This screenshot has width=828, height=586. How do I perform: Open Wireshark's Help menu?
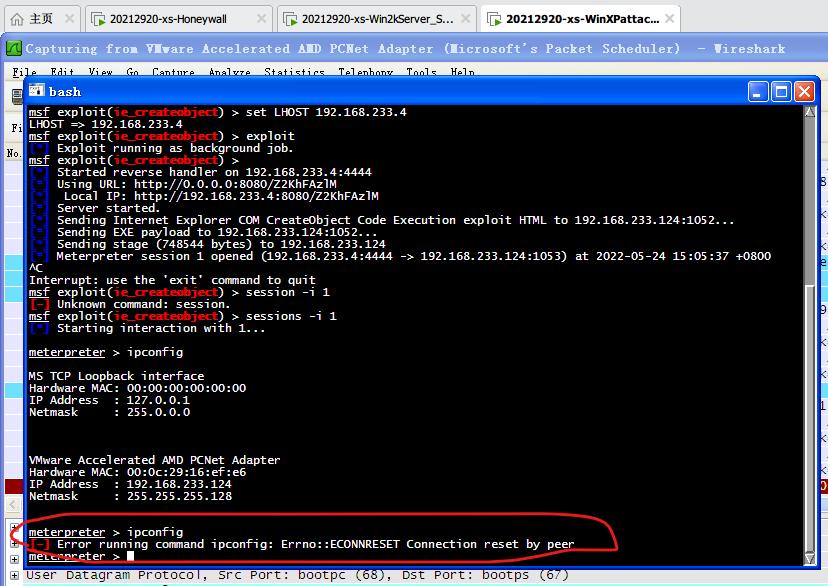coord(463,72)
